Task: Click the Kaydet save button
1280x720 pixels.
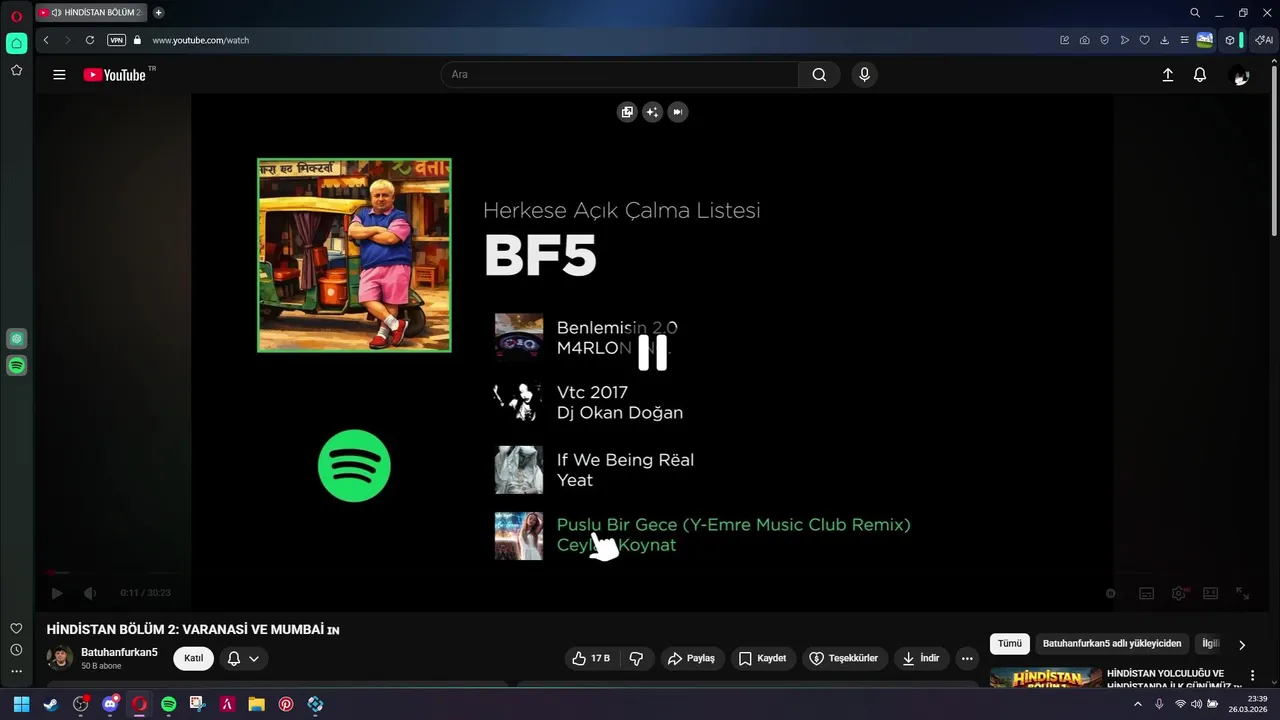Action: 762,658
